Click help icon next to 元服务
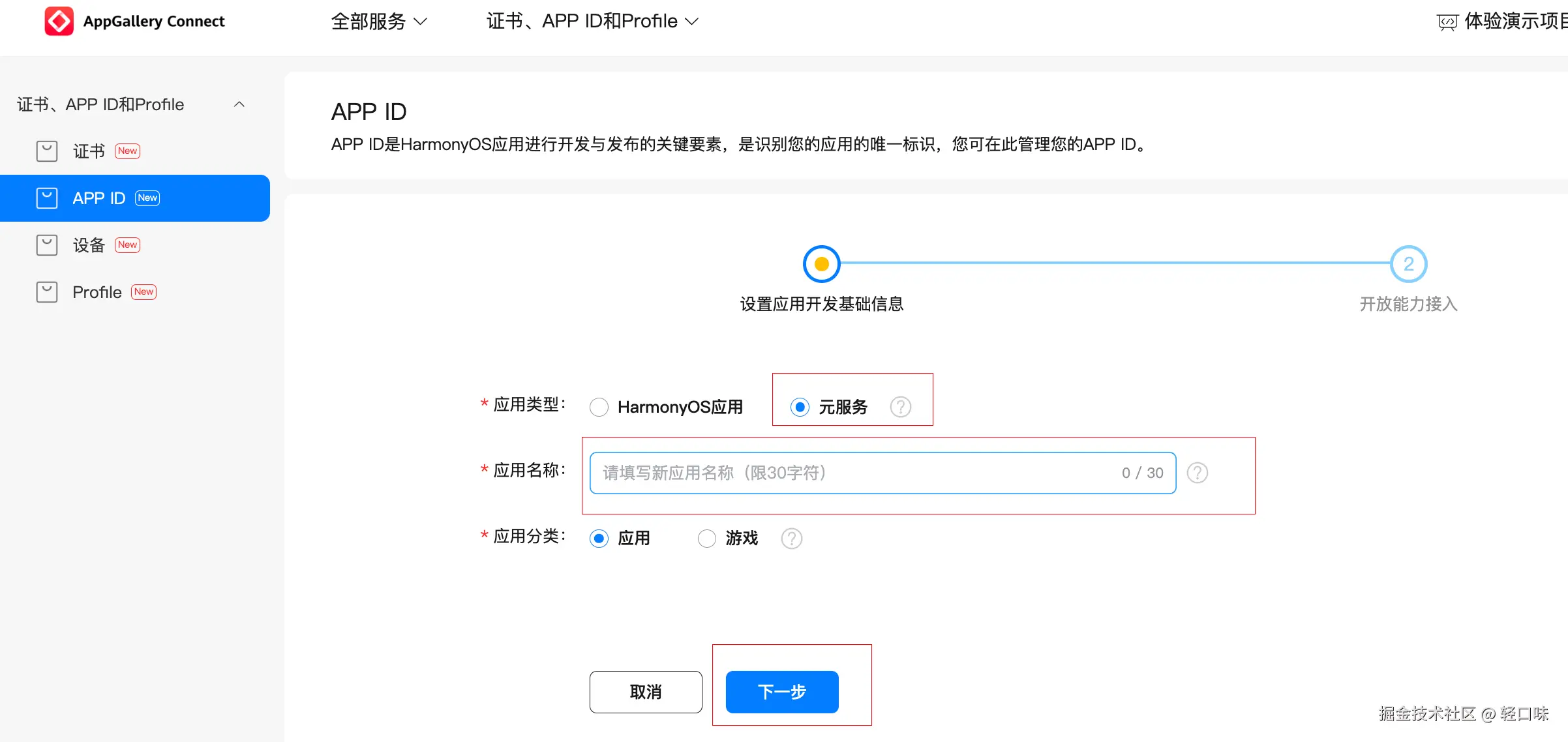Viewport: 1568px width, 742px height. coord(900,407)
